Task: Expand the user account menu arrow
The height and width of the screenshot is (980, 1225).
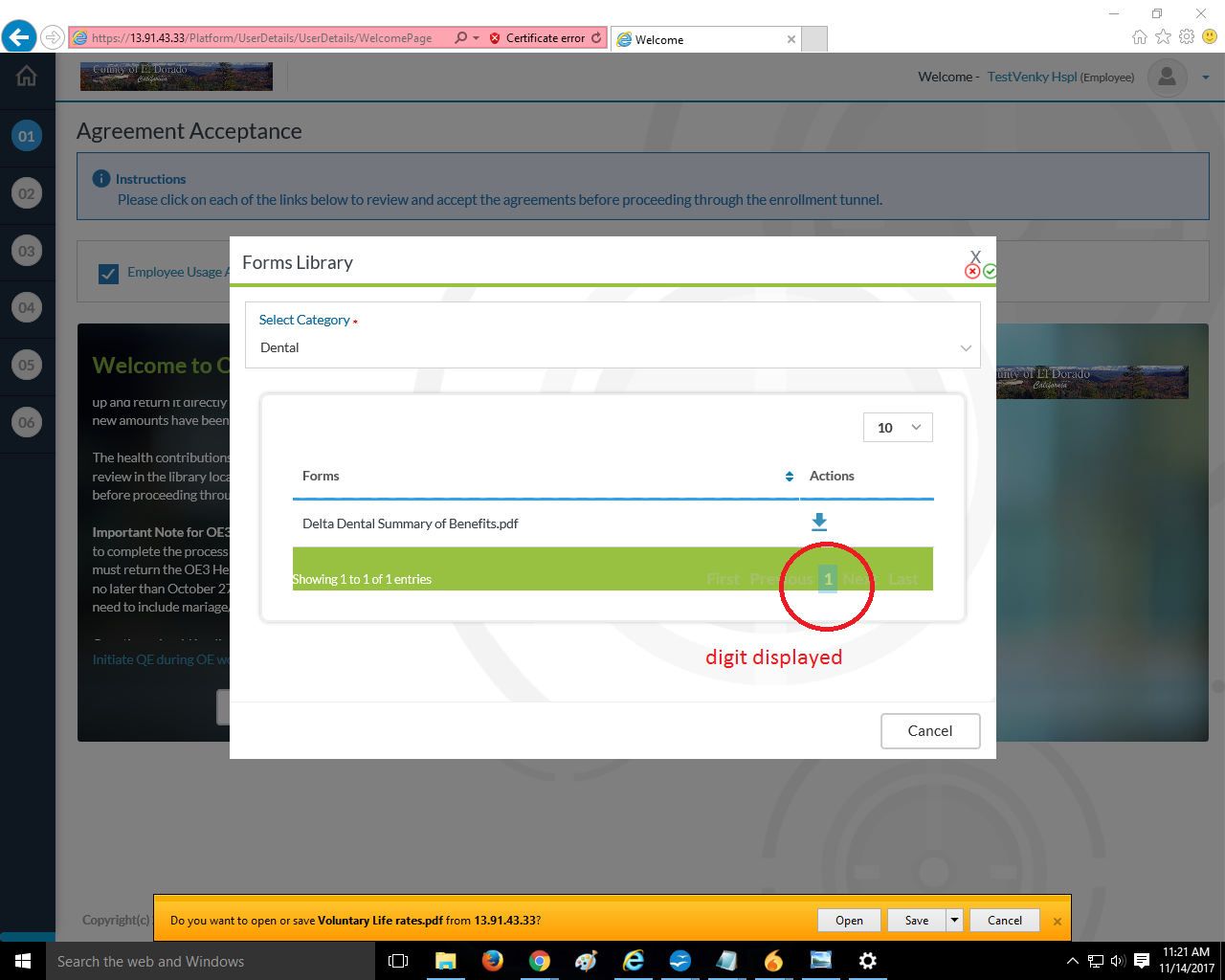Action: [1206, 78]
